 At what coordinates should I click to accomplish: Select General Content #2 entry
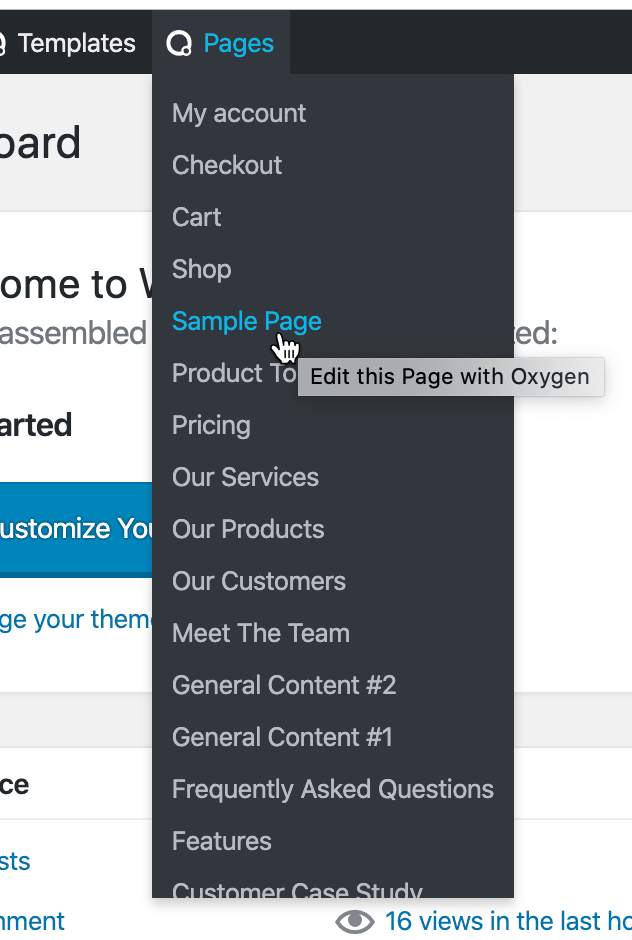click(x=284, y=685)
